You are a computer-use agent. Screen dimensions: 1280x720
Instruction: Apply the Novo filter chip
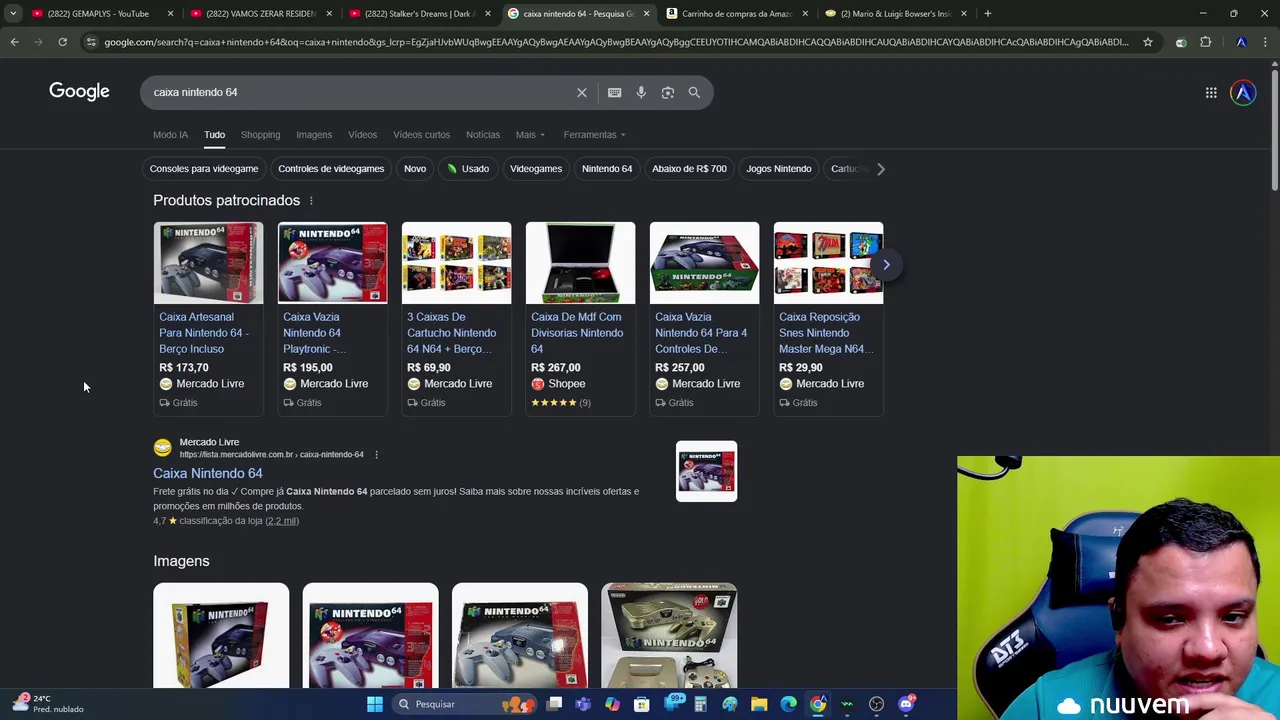pyautogui.click(x=415, y=169)
